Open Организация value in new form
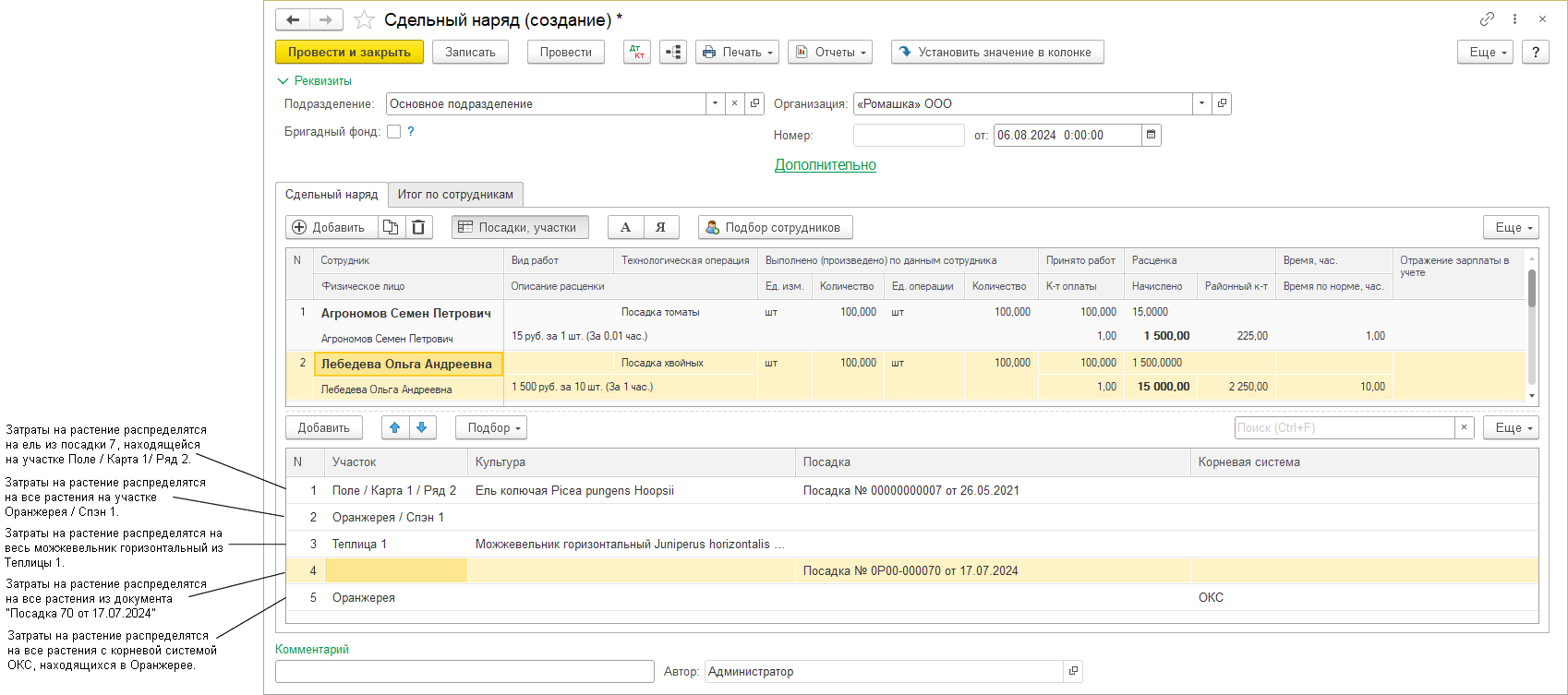The height and width of the screenshot is (695, 1568). pyautogui.click(x=1222, y=103)
